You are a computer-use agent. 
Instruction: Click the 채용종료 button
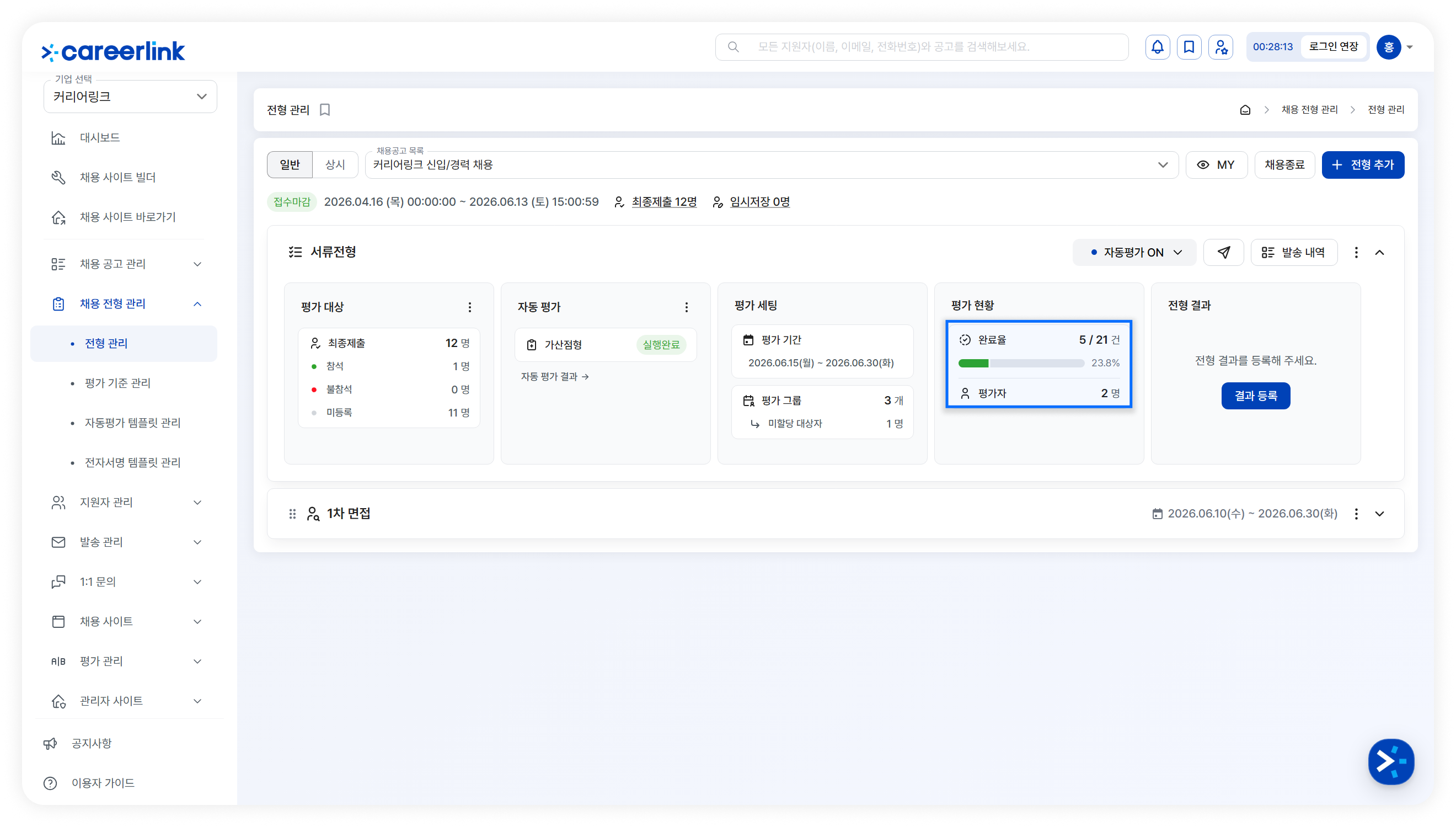tap(1284, 165)
